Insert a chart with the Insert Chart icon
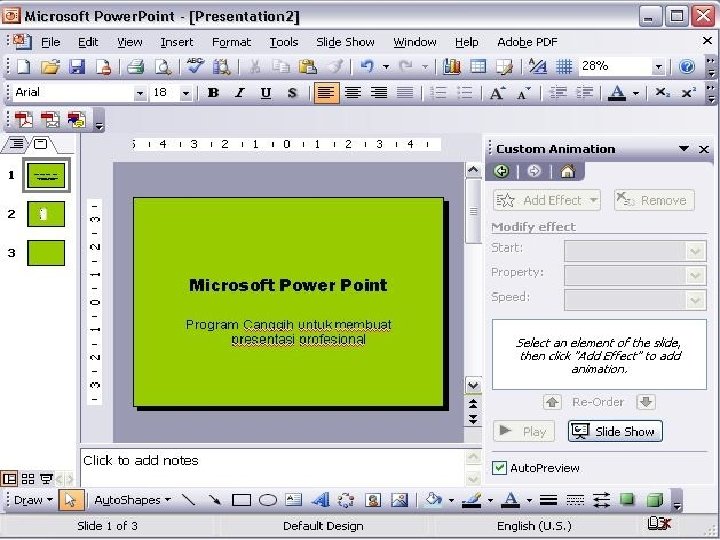Image resolution: width=720 pixels, height=540 pixels. pyautogui.click(x=451, y=67)
